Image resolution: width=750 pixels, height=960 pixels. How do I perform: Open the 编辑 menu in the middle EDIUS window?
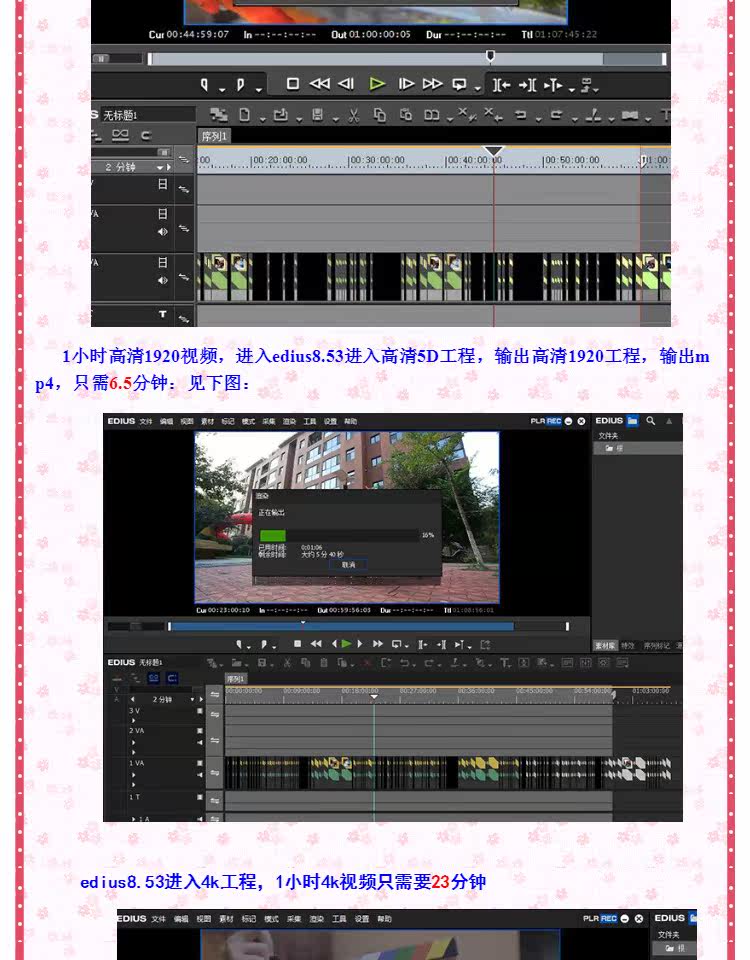167,421
